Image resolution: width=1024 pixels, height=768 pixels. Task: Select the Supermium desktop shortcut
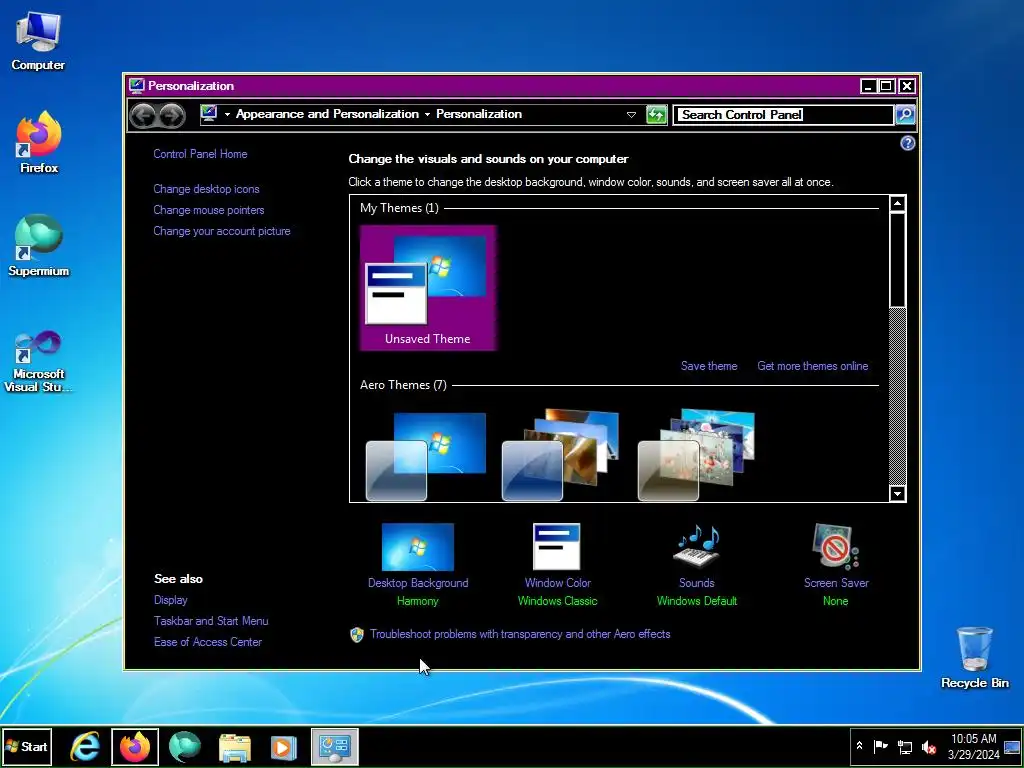[x=39, y=246]
